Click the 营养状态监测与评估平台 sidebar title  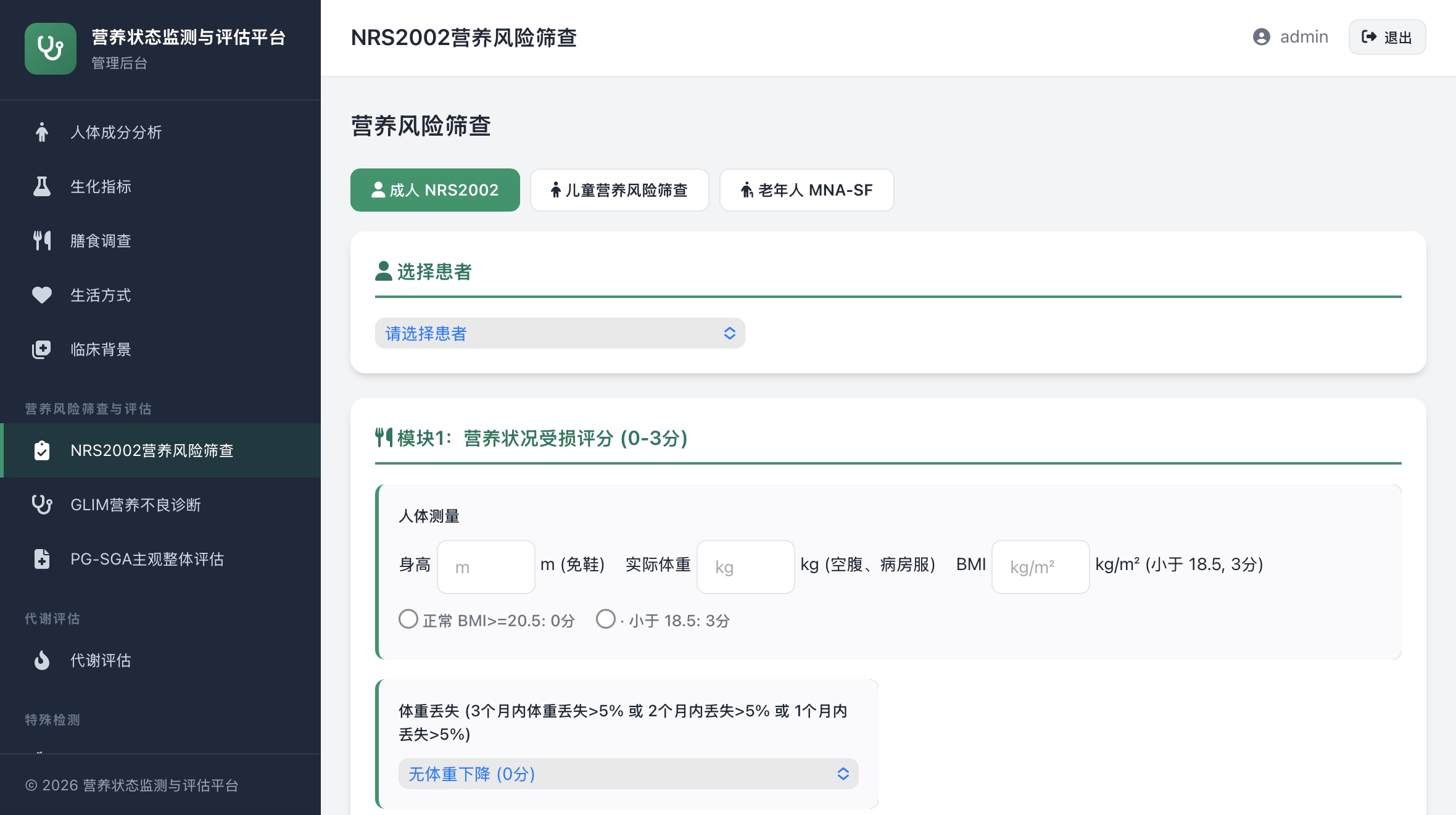[189, 37]
